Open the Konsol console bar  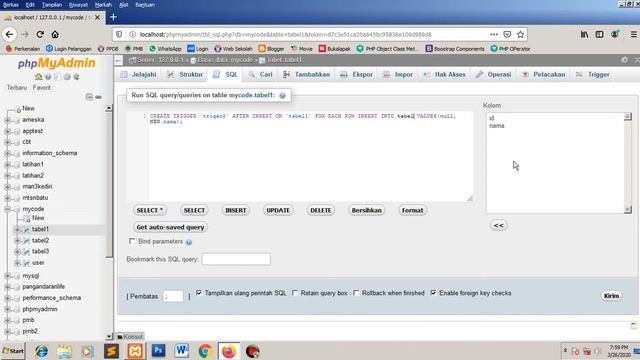click(x=130, y=336)
